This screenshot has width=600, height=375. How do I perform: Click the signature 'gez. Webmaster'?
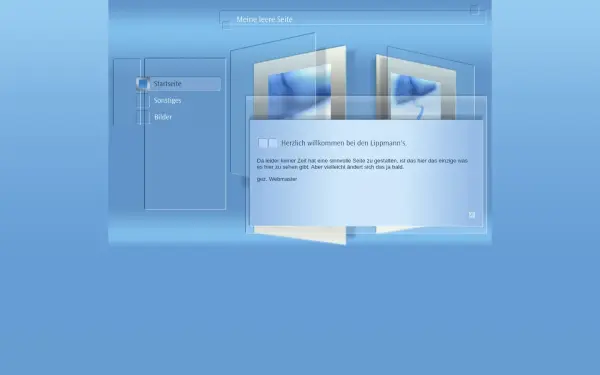click(x=277, y=179)
